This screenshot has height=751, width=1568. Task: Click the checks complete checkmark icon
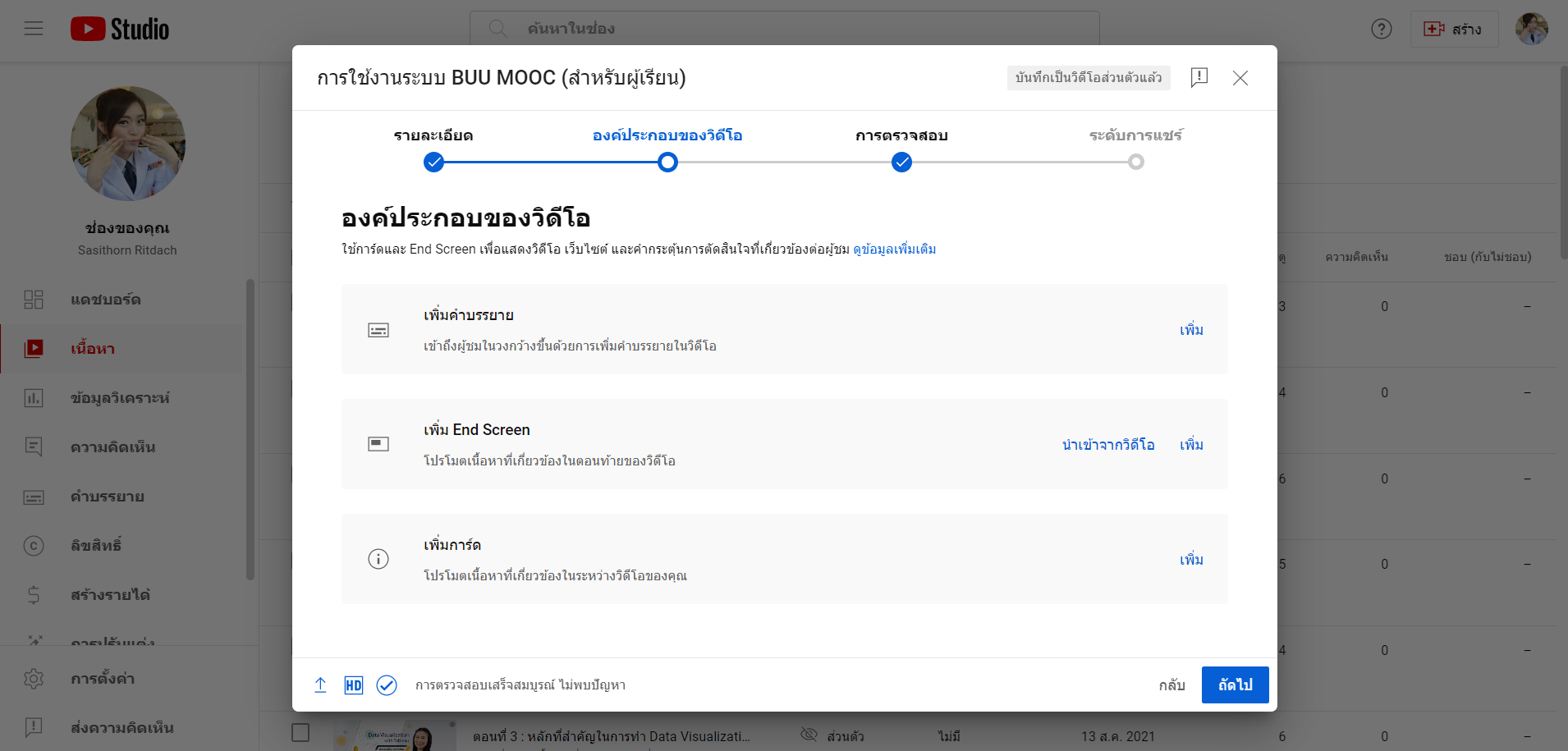pyautogui.click(x=387, y=685)
